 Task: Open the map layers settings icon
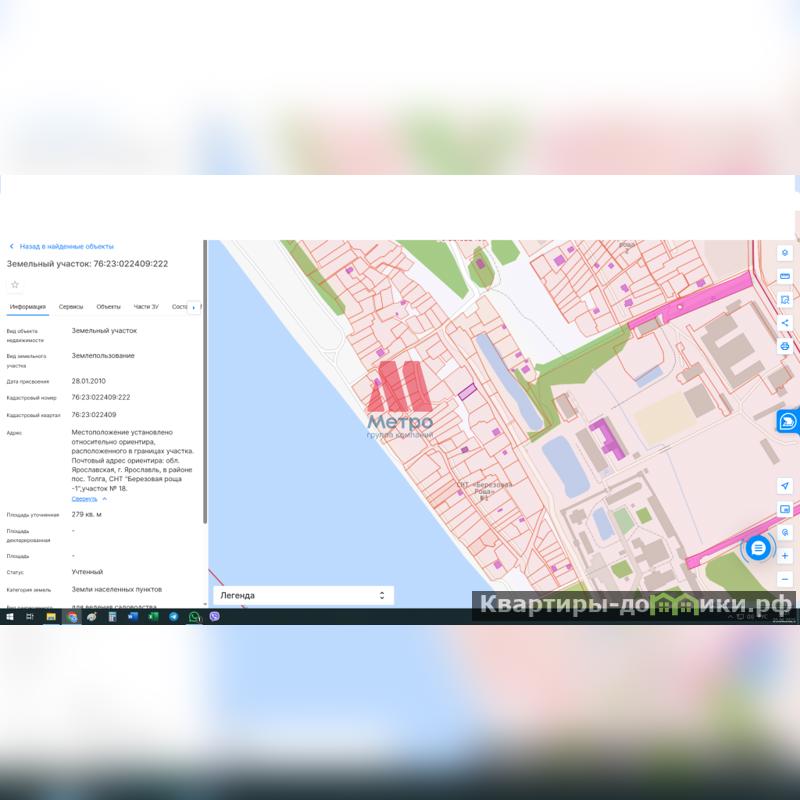(x=785, y=253)
